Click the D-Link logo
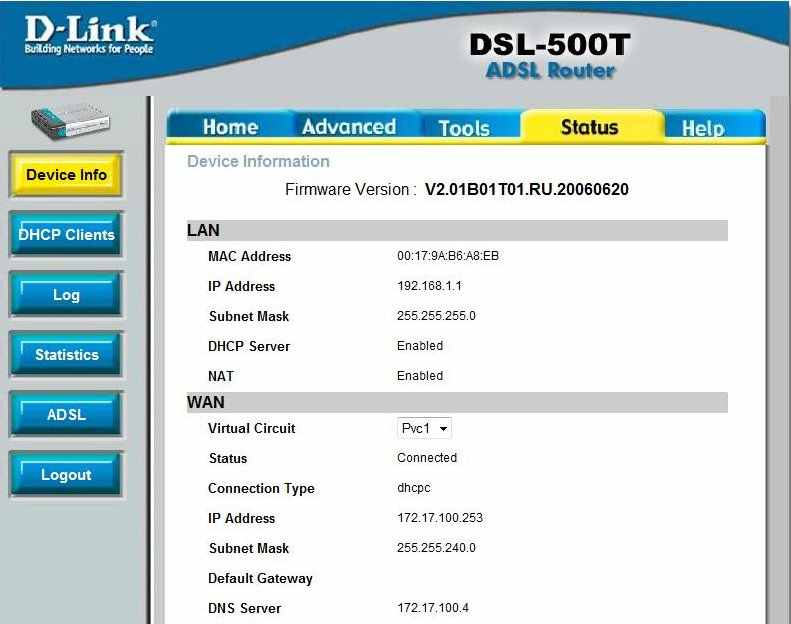 (x=90, y=34)
